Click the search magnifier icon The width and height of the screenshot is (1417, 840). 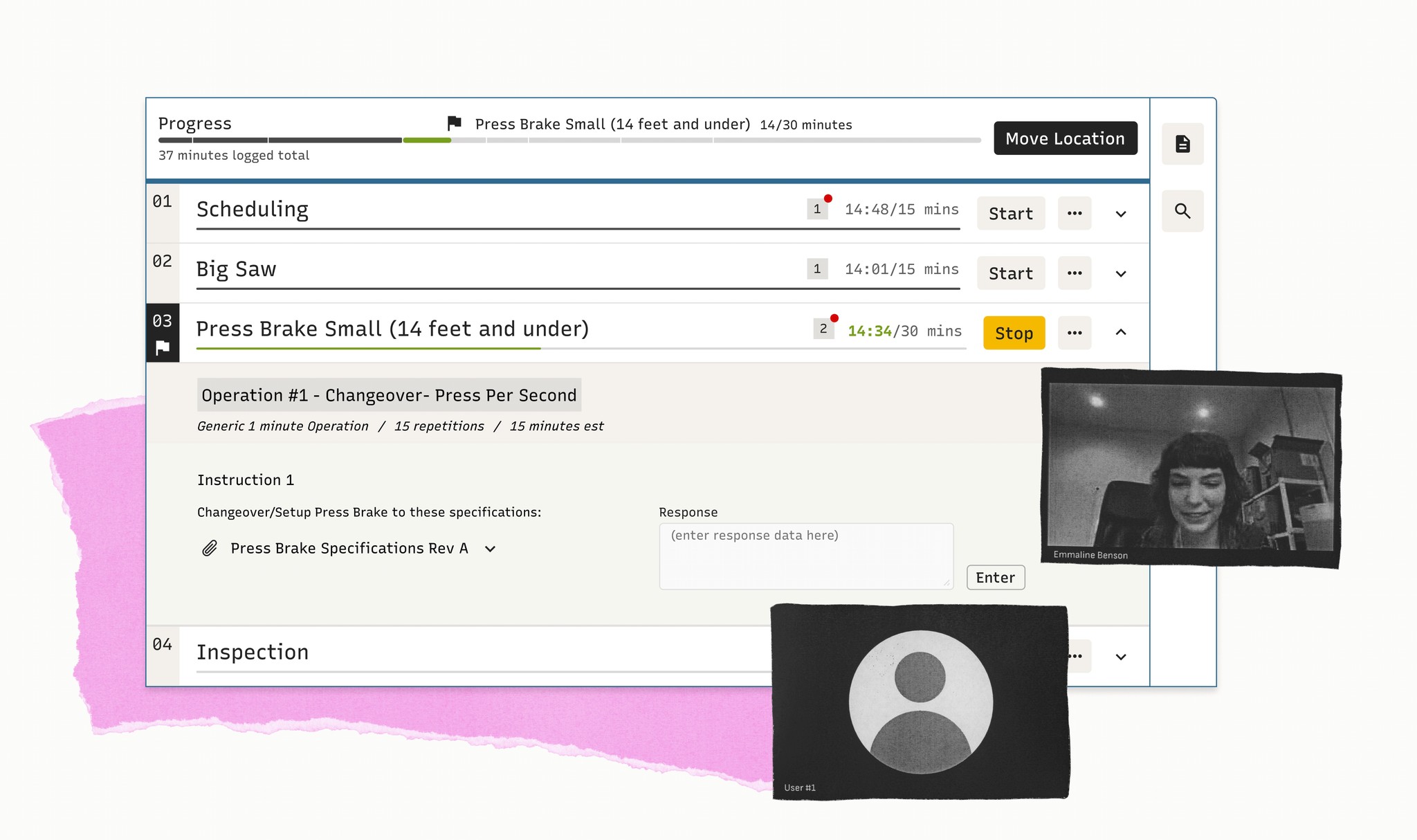tap(1182, 211)
